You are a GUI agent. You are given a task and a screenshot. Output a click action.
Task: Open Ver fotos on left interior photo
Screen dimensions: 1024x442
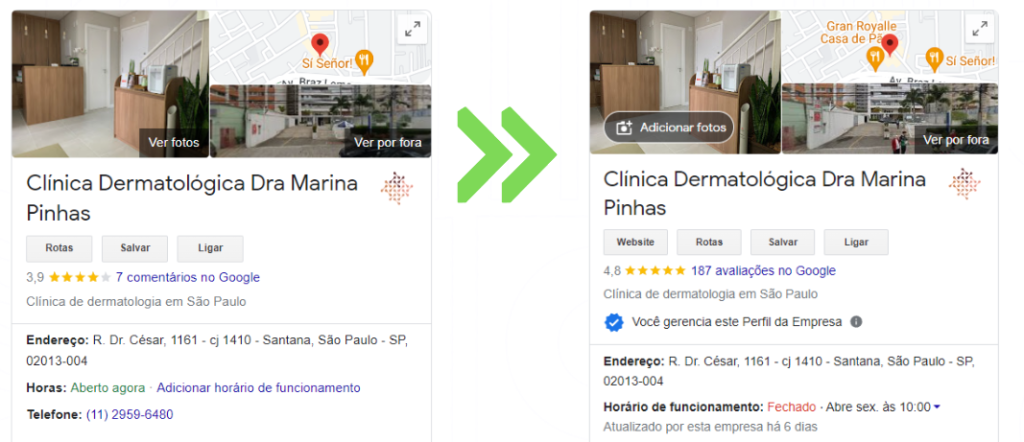click(x=174, y=142)
